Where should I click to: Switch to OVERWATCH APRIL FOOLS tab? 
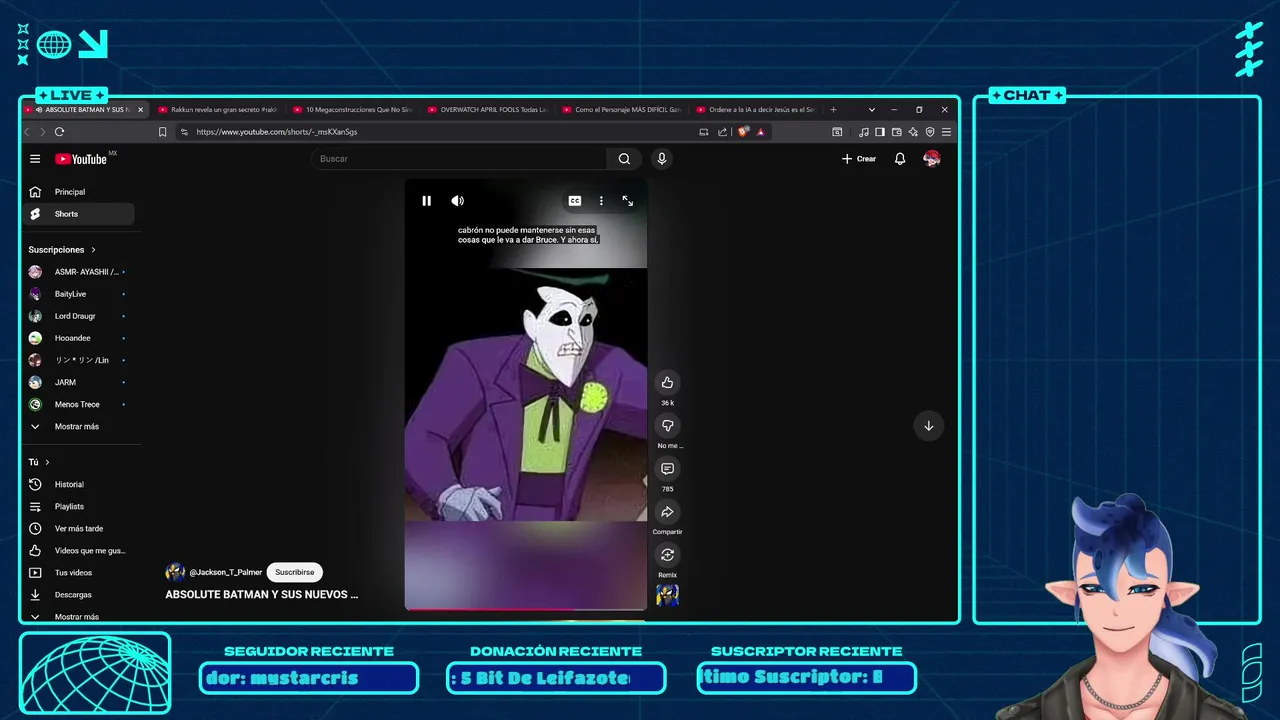(486, 109)
